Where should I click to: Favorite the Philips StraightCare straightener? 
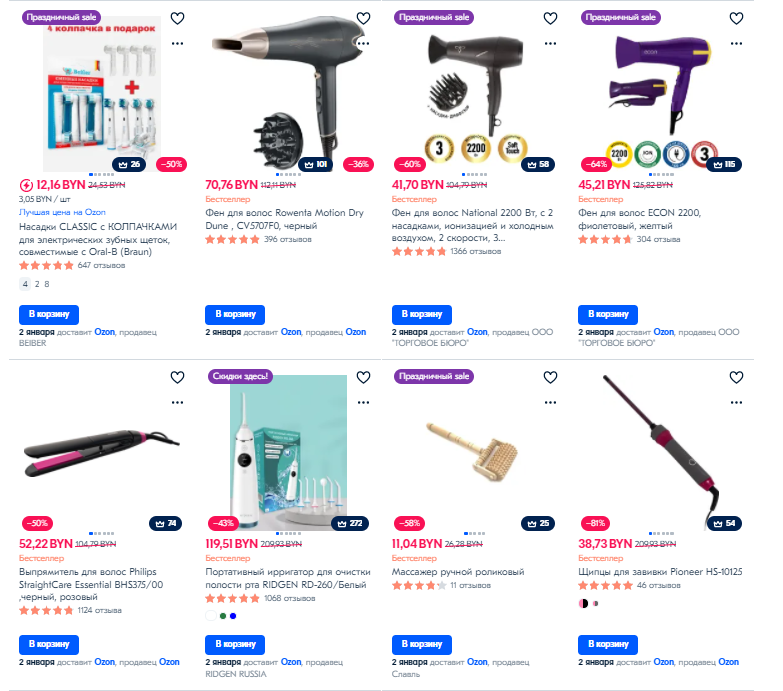coord(177,377)
